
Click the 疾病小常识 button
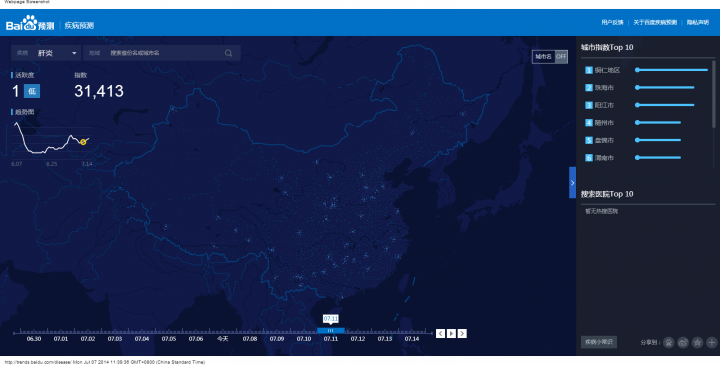pos(598,342)
